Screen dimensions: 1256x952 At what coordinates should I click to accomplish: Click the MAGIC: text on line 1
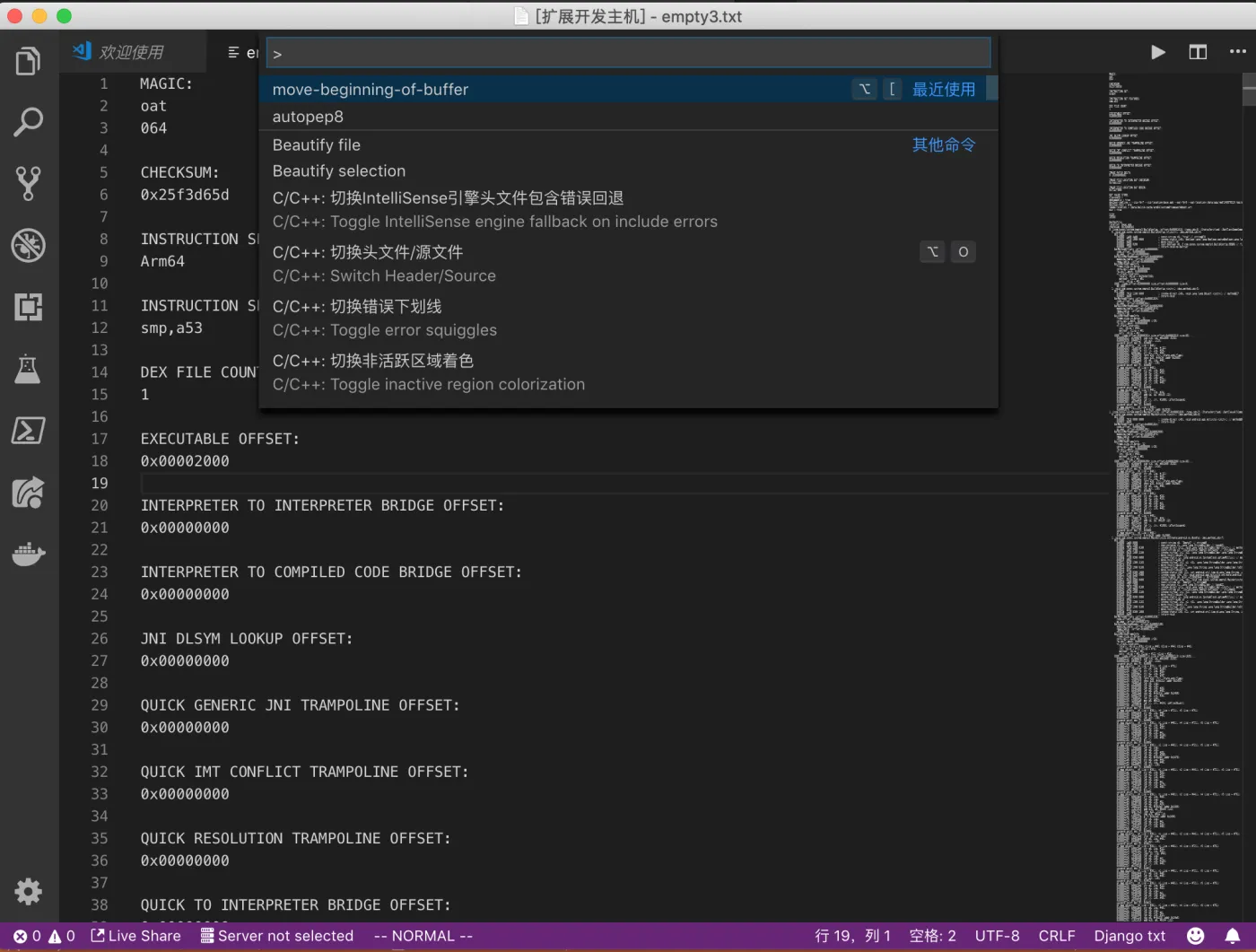click(166, 83)
